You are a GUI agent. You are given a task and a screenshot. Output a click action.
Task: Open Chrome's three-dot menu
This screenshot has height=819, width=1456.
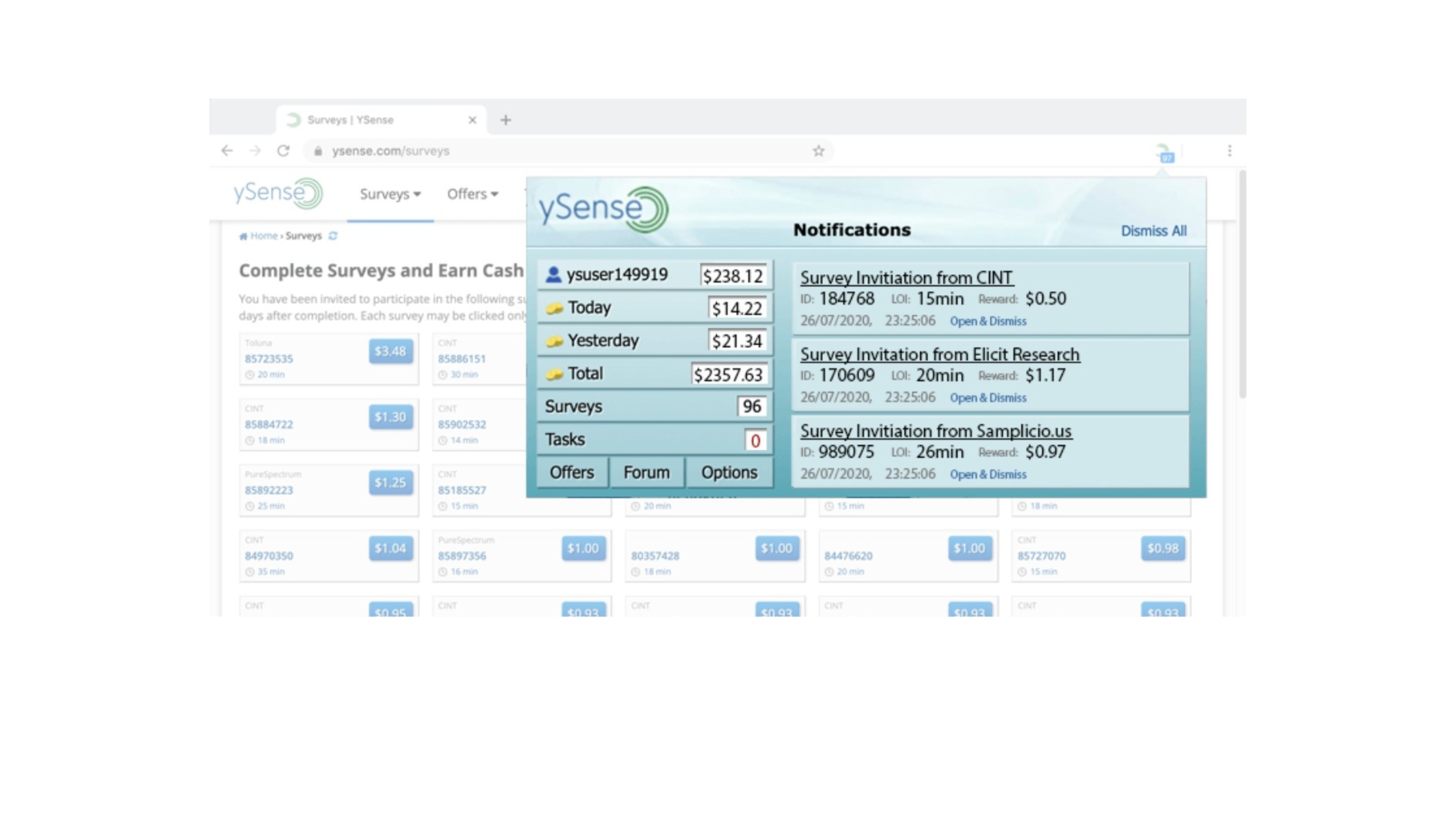[1229, 150]
